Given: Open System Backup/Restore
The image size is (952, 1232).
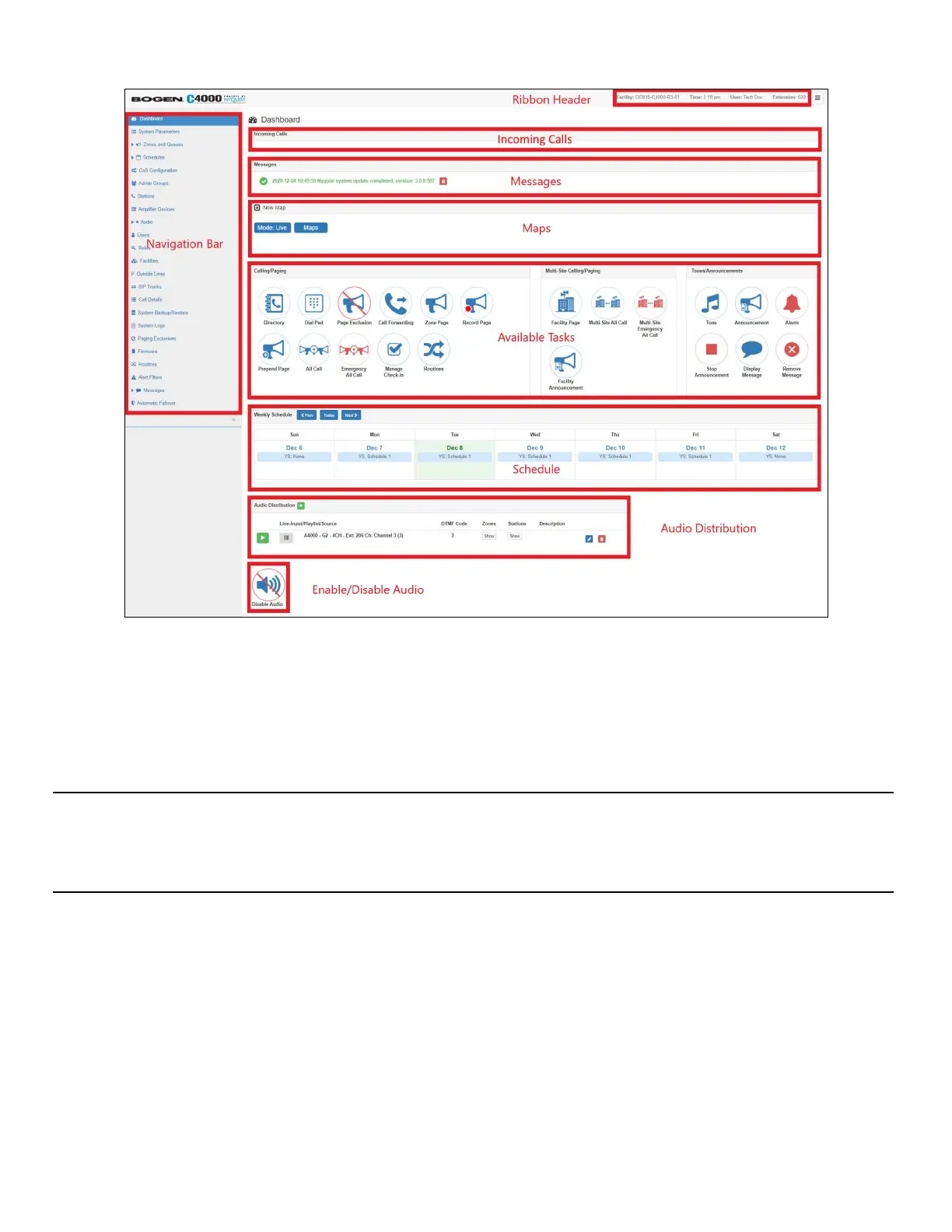Looking at the screenshot, I should [x=163, y=313].
